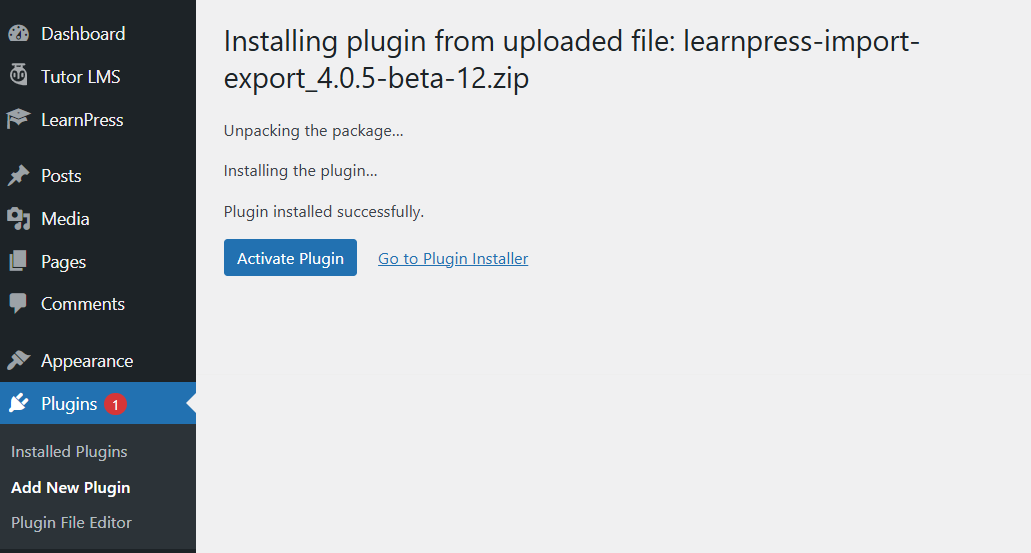The width and height of the screenshot is (1031, 553).
Task: Open Installed Plugins submenu item
Action: [69, 452]
